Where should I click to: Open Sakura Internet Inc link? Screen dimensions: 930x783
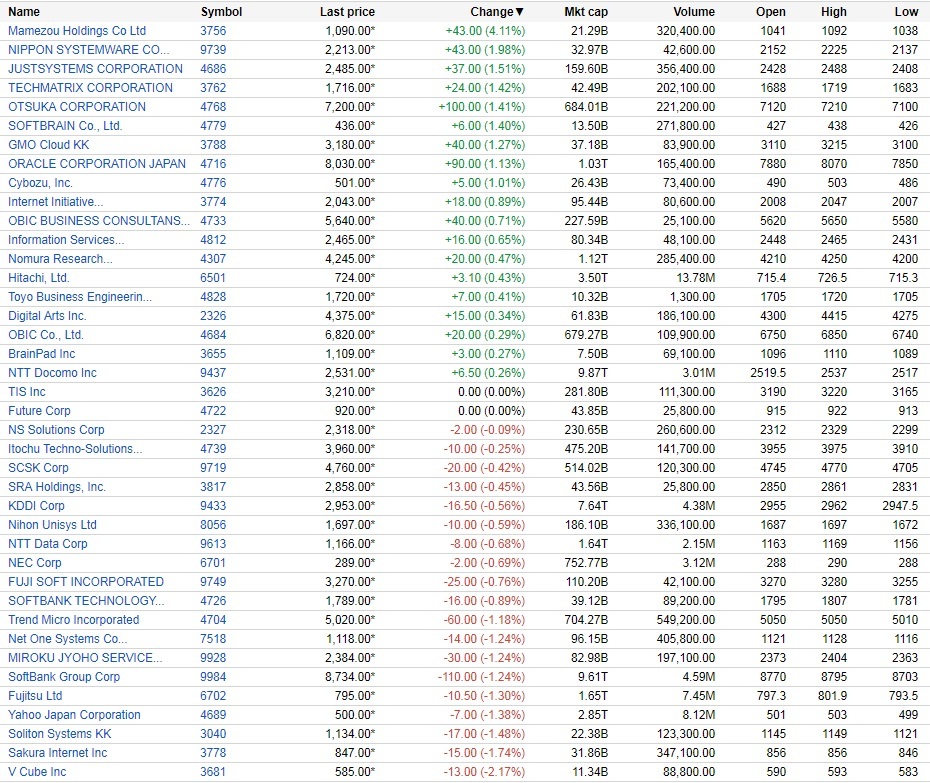coord(58,752)
